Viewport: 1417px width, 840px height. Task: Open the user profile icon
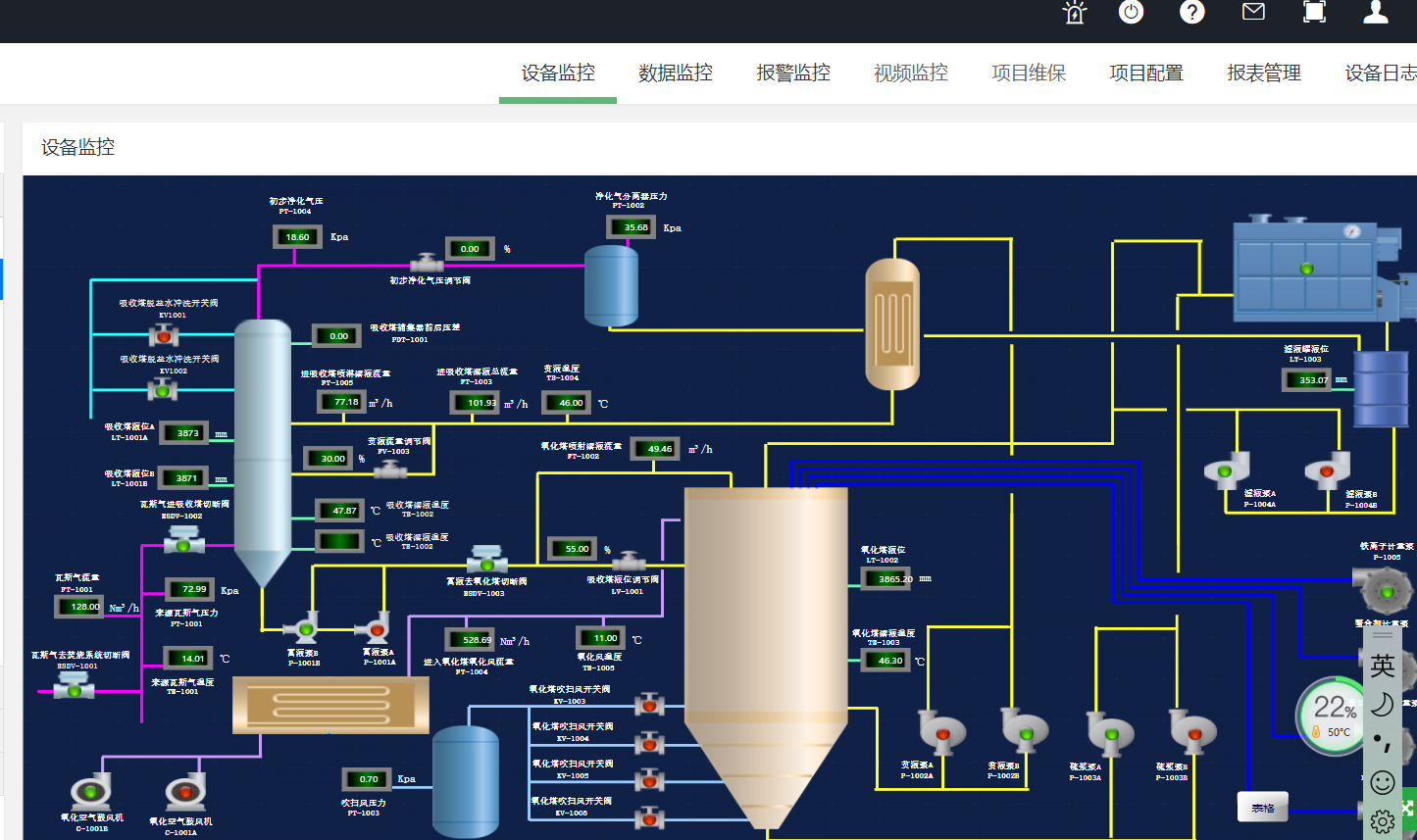1376,12
